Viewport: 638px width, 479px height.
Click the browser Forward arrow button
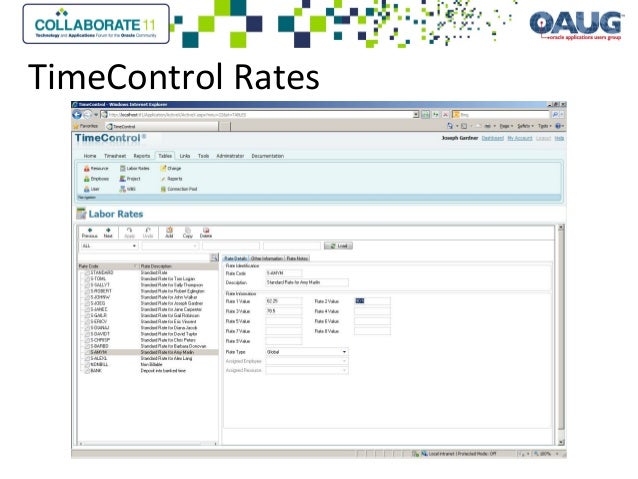pos(87,115)
